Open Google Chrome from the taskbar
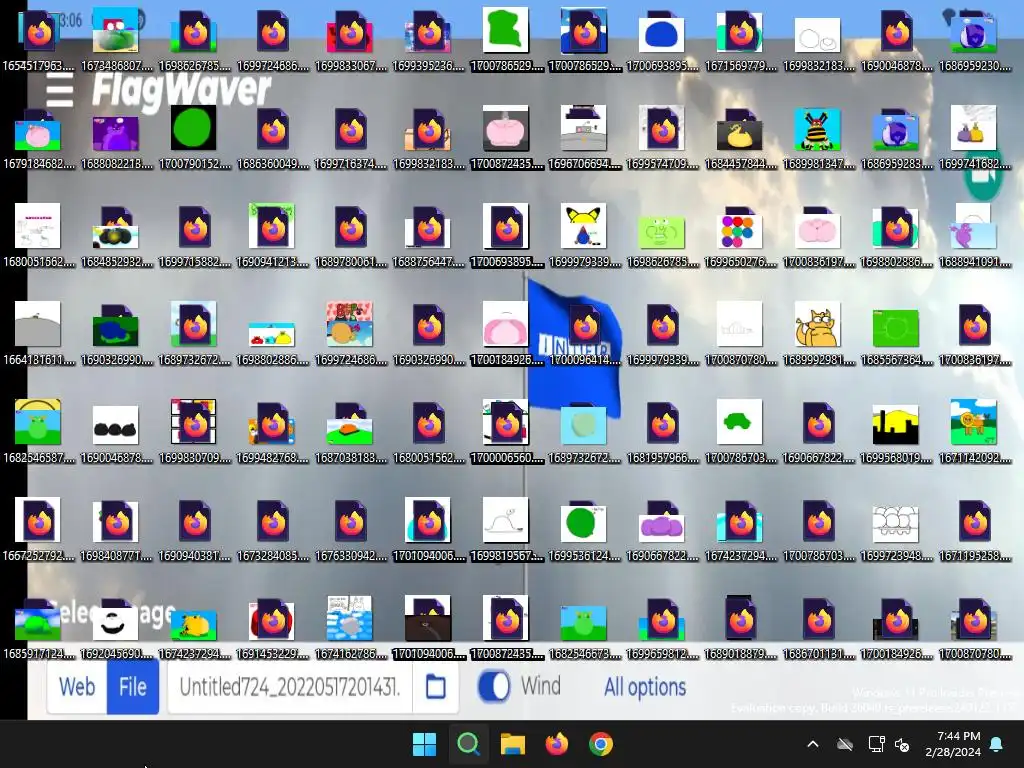The image size is (1024, 768). 601,744
